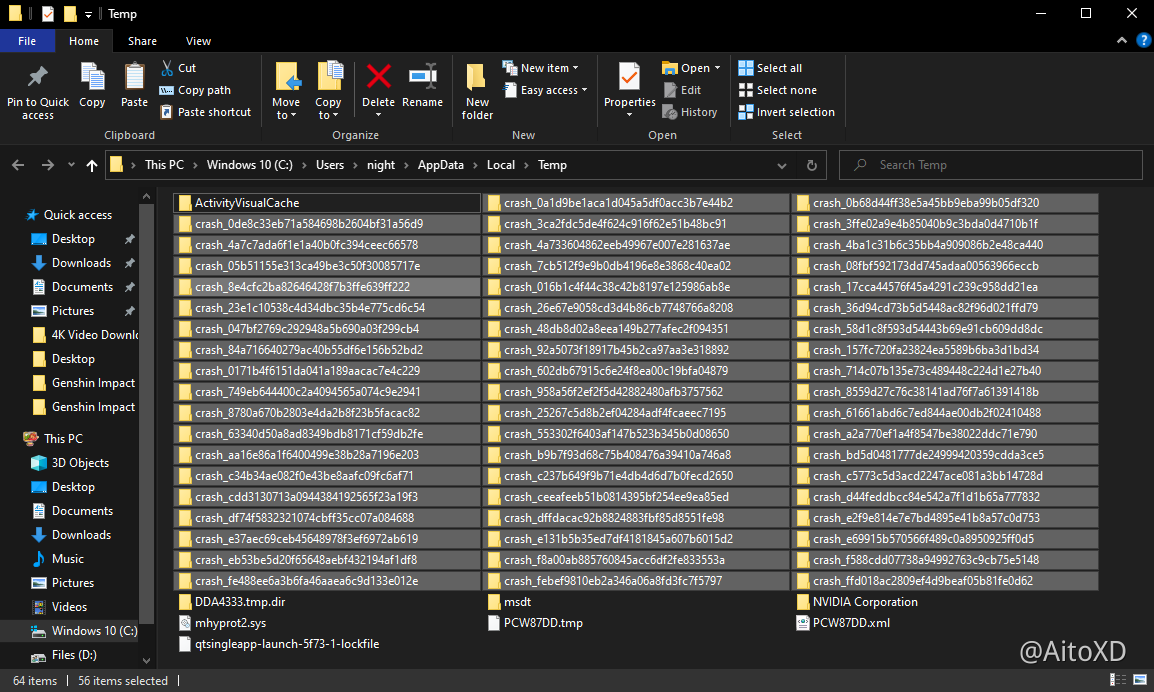Collapse the ribbon with the chevron
Viewport: 1154px width, 692px height.
[x=1121, y=40]
